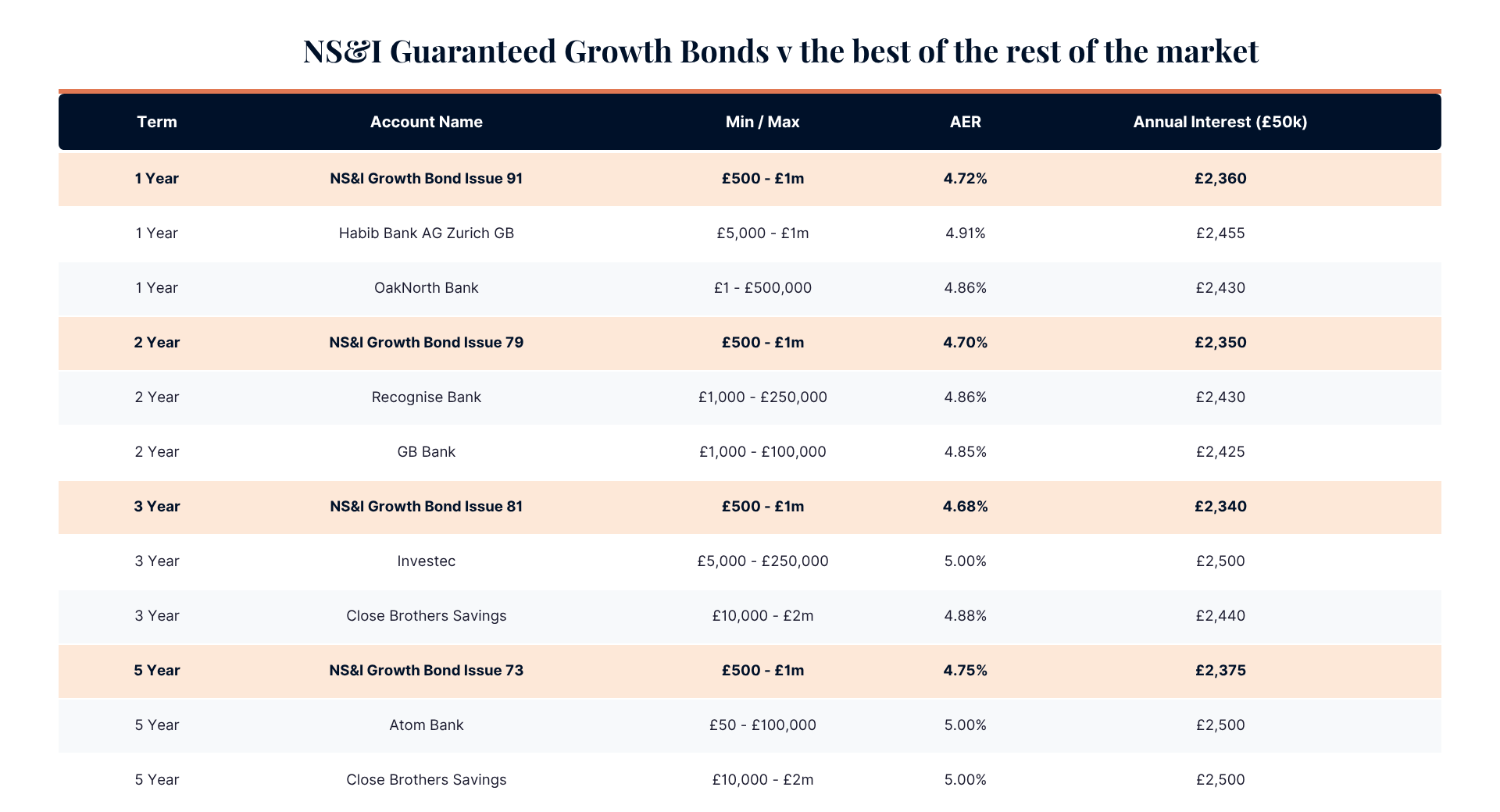Viewport: 1500px width, 812px height.
Task: Select the Atom Bank account name
Action: click(x=427, y=725)
